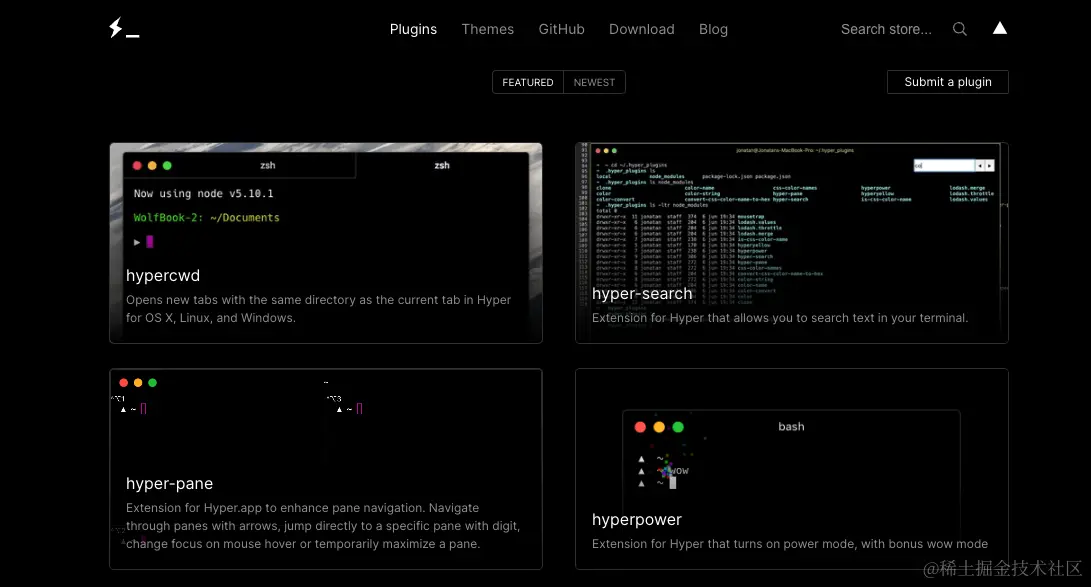The width and height of the screenshot is (1091, 587).
Task: Click hyper-search description about searching text
Action: [780, 318]
